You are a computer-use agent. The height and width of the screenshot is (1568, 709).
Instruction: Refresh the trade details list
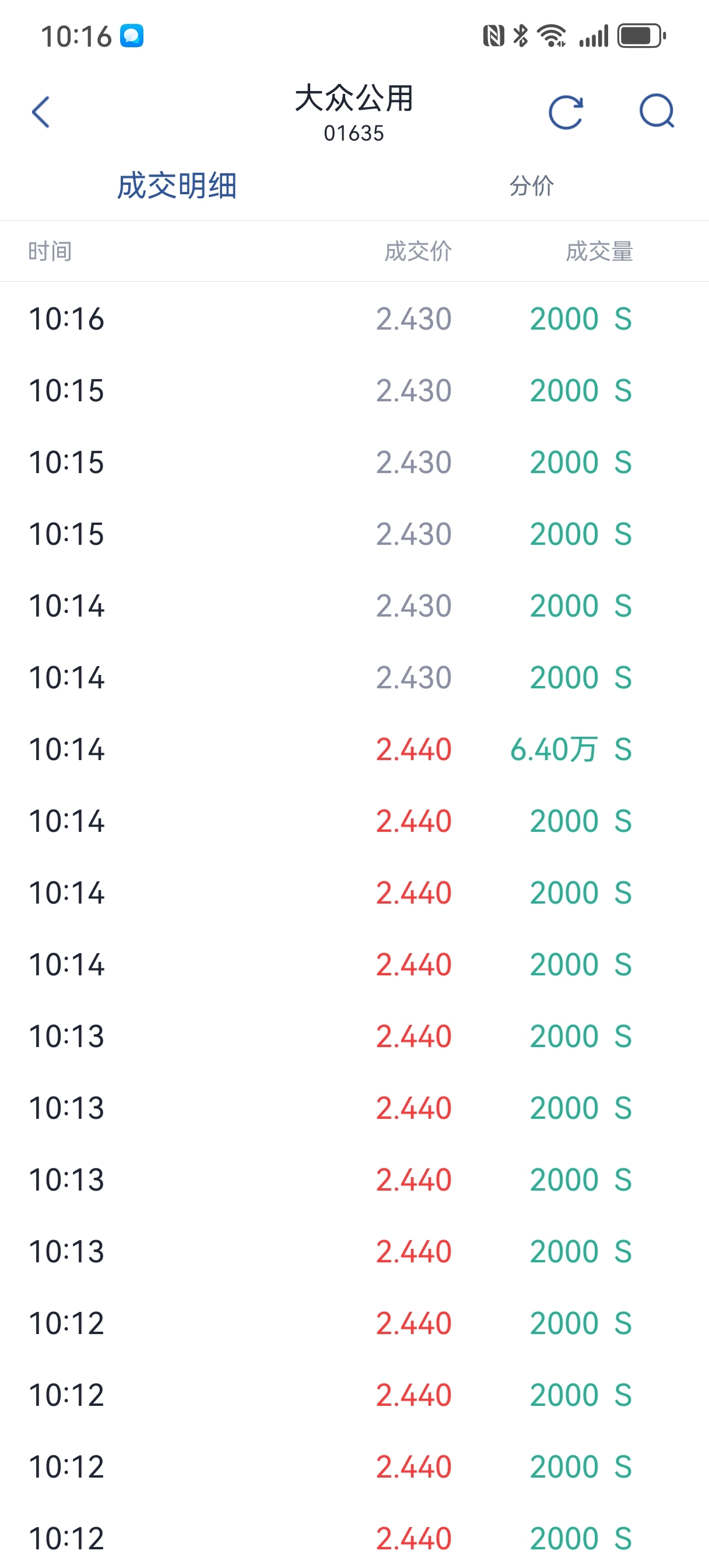(566, 112)
